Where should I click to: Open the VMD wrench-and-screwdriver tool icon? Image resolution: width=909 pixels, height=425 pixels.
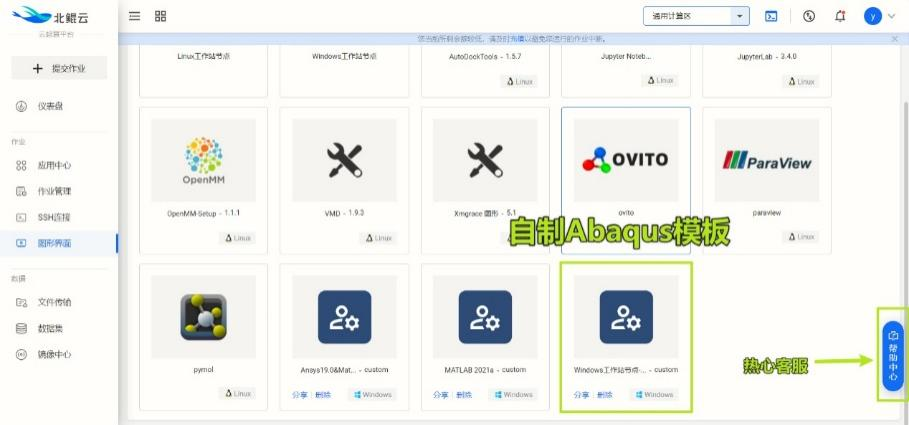344,161
